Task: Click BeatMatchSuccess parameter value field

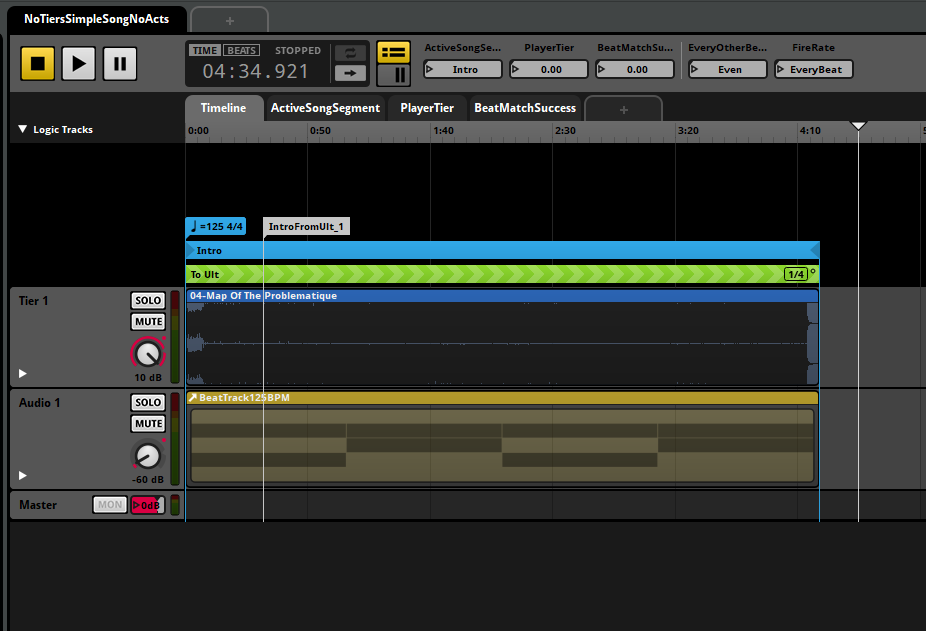Action: click(x=635, y=69)
